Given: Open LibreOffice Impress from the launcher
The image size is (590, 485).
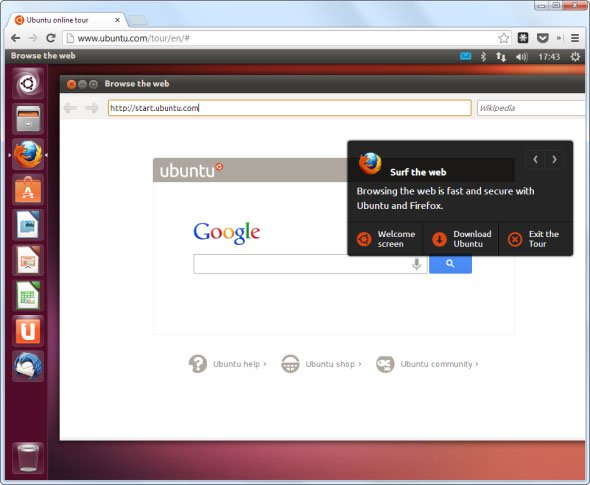Looking at the screenshot, I should pyautogui.click(x=28, y=260).
